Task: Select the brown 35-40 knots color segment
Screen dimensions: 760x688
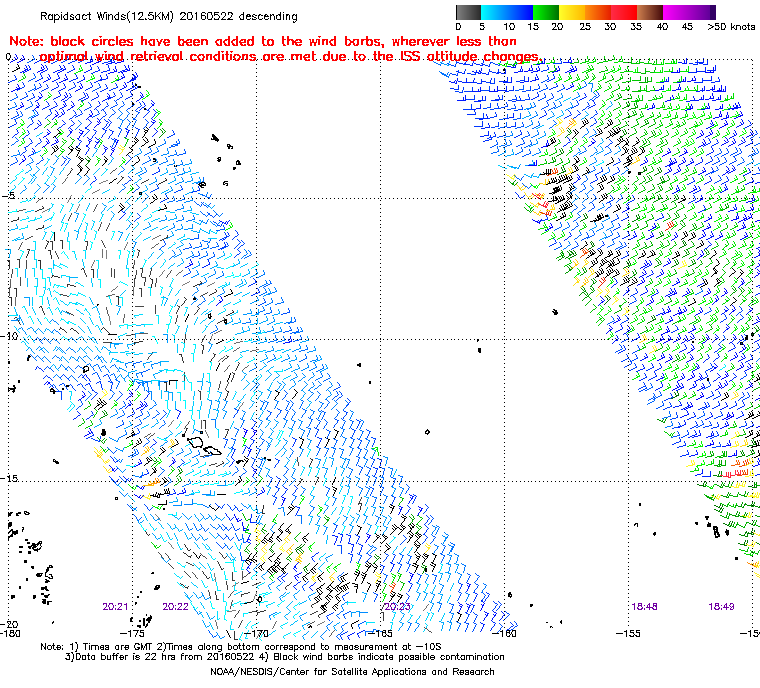Action: (650, 12)
